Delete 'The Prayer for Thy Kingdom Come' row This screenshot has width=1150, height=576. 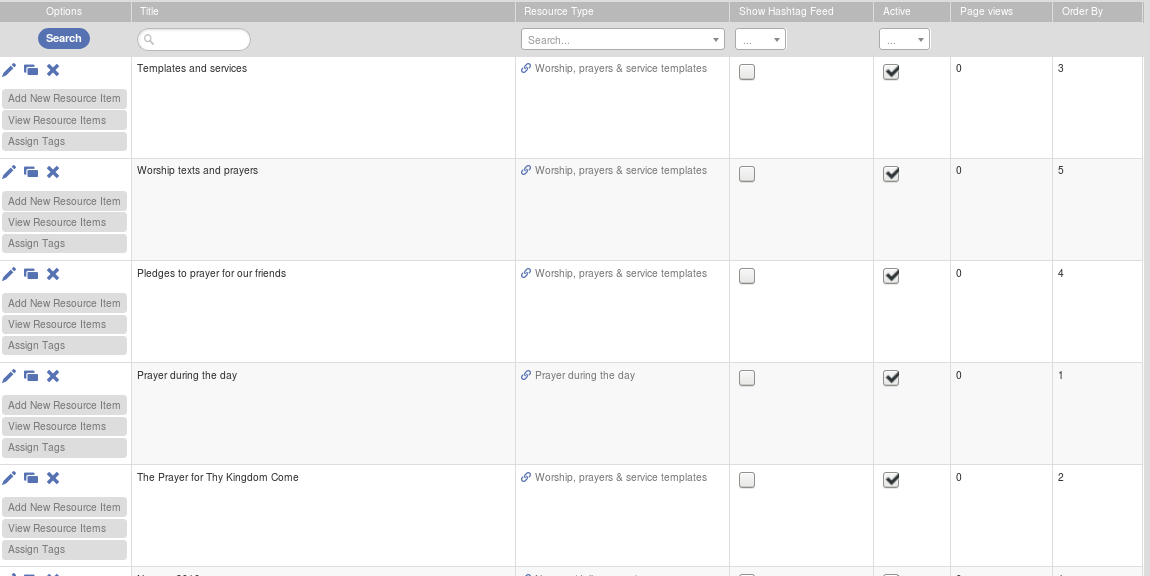coord(53,478)
